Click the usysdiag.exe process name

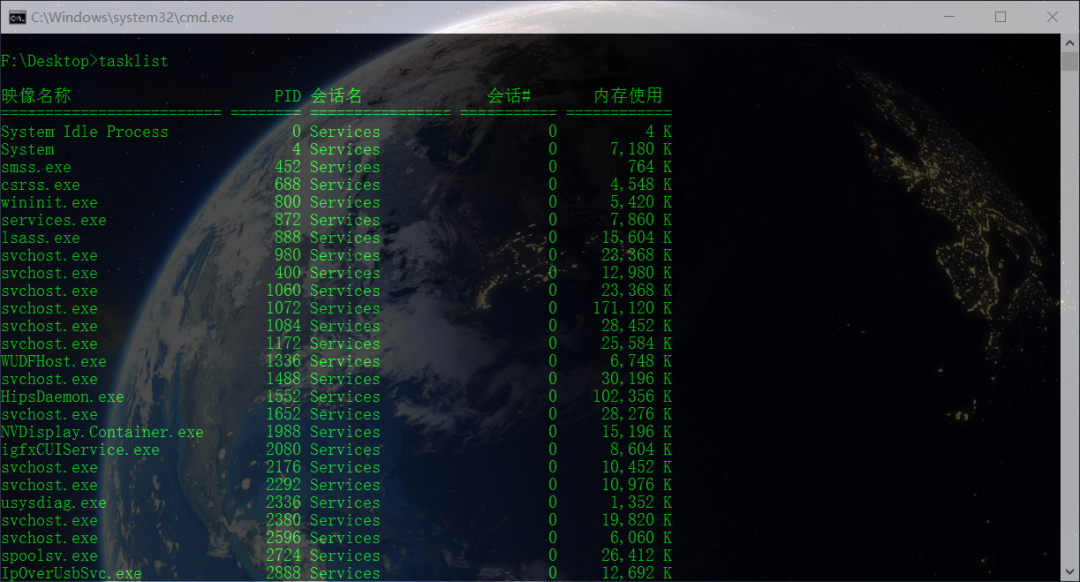click(x=54, y=503)
